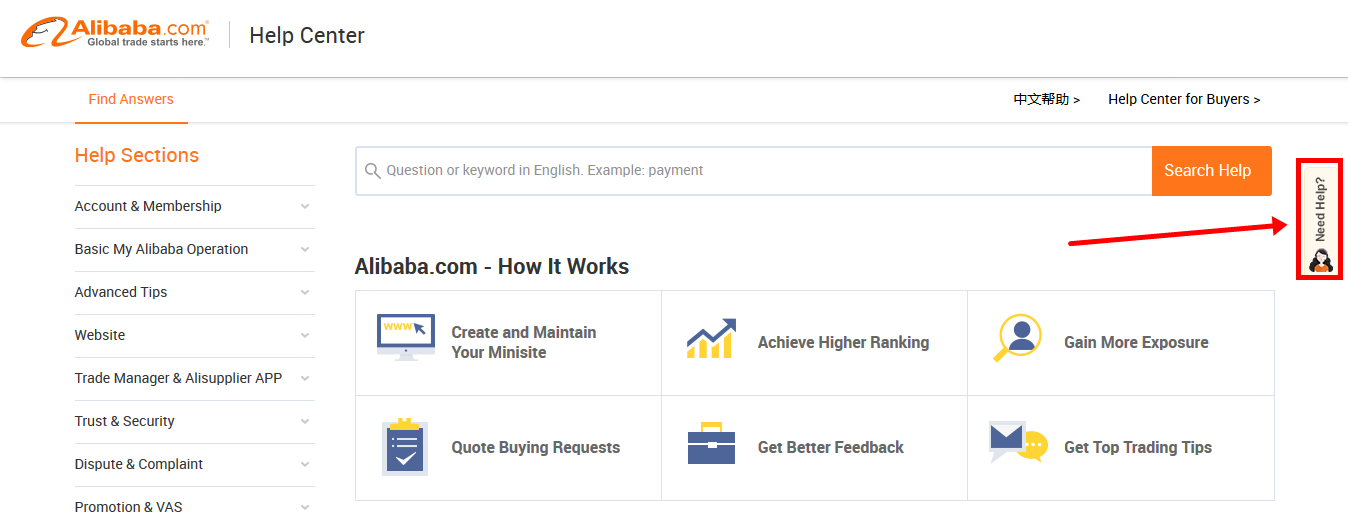The image size is (1348, 517).
Task: Expand the Basic My Alibaba Operation section
Action: [x=194, y=249]
